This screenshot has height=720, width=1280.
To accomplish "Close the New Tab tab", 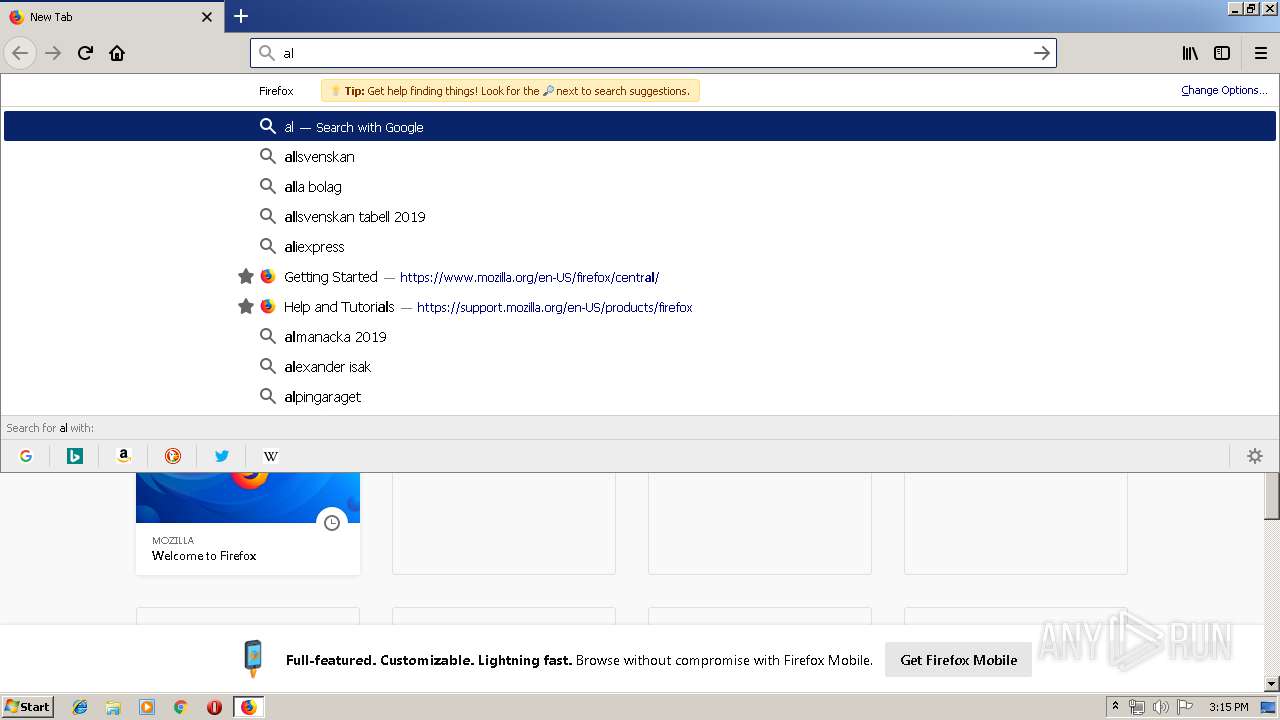I will [207, 17].
